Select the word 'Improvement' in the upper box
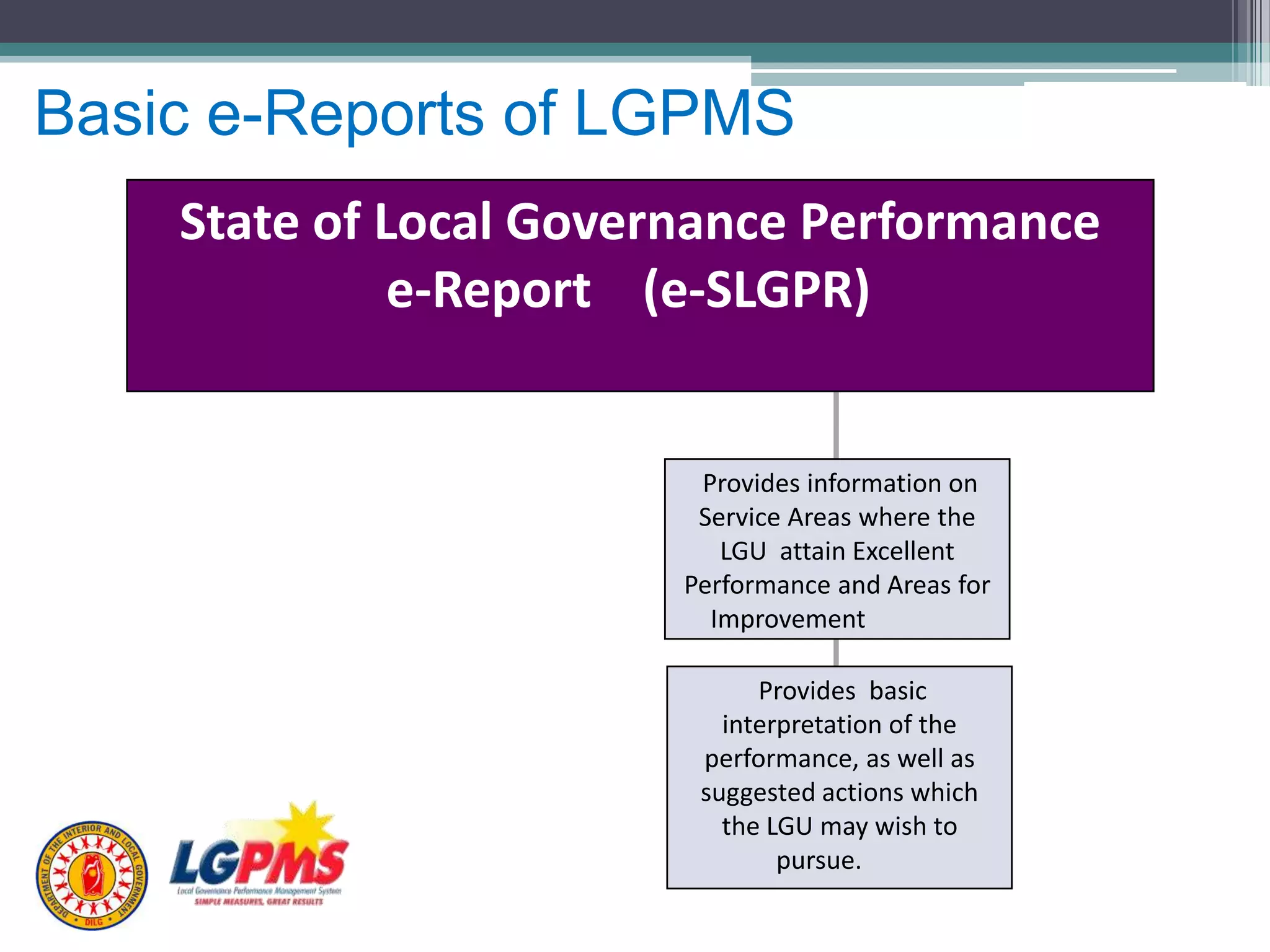The image size is (1270, 952). click(788, 619)
